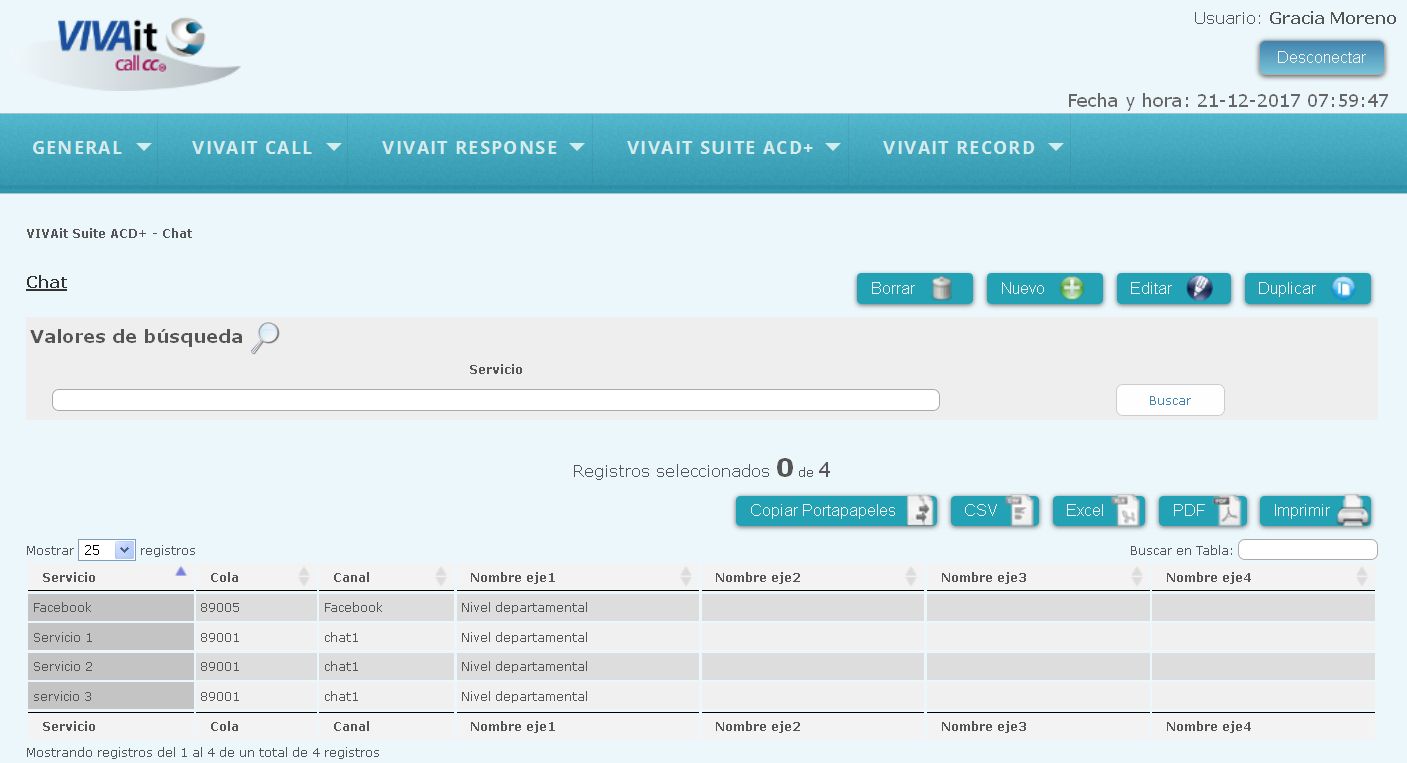This screenshot has height=763, width=1407.
Task: Click the CSV file icon
Action: pos(1021,511)
